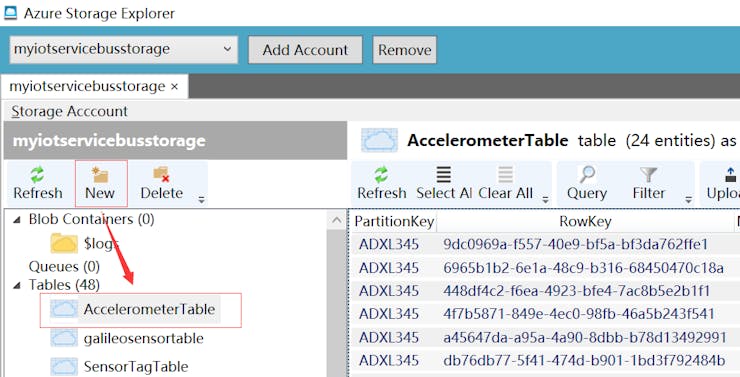This screenshot has width=740, height=377.
Task: Click RowKey a45647da-a95a-4a90-8dbb-b78d13492991
Action: pyautogui.click(x=585, y=337)
